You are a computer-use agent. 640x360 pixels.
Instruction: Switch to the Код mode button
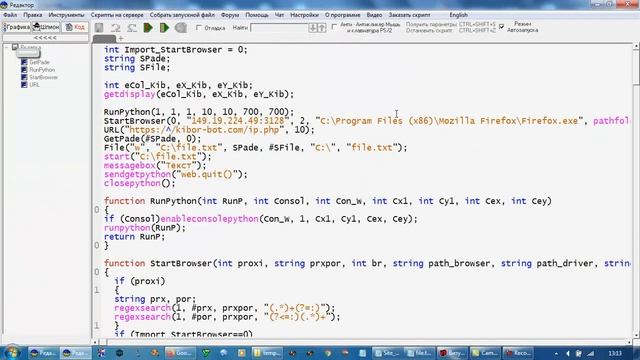click(76, 27)
